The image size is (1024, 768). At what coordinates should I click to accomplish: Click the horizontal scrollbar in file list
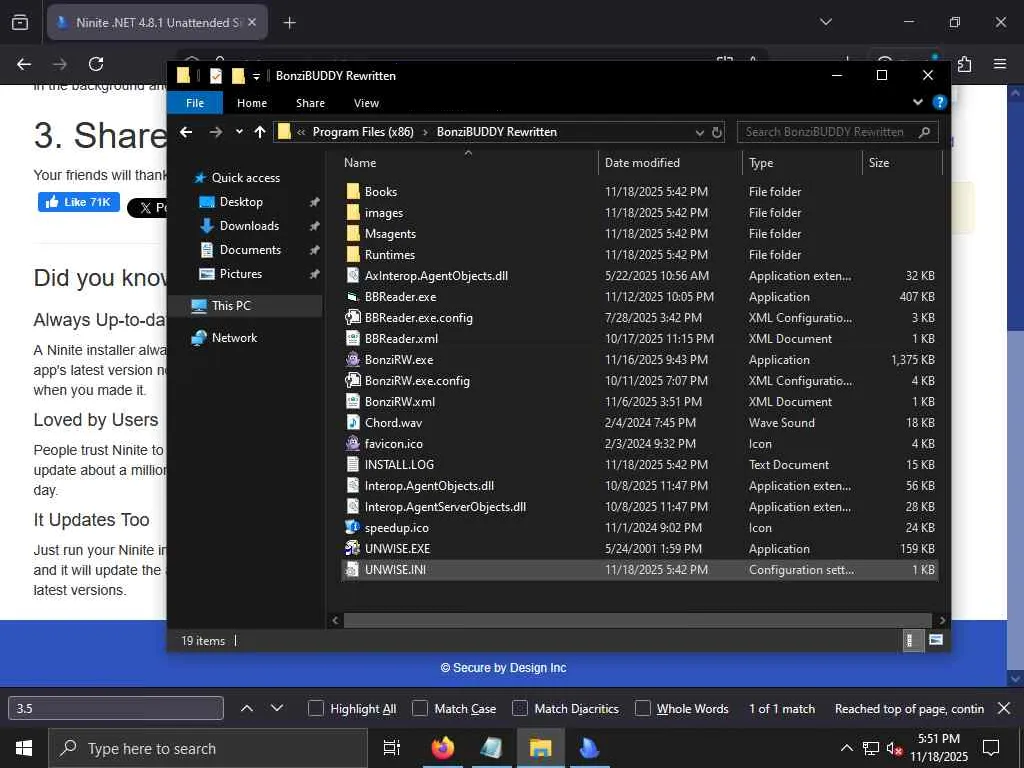[x=638, y=620]
